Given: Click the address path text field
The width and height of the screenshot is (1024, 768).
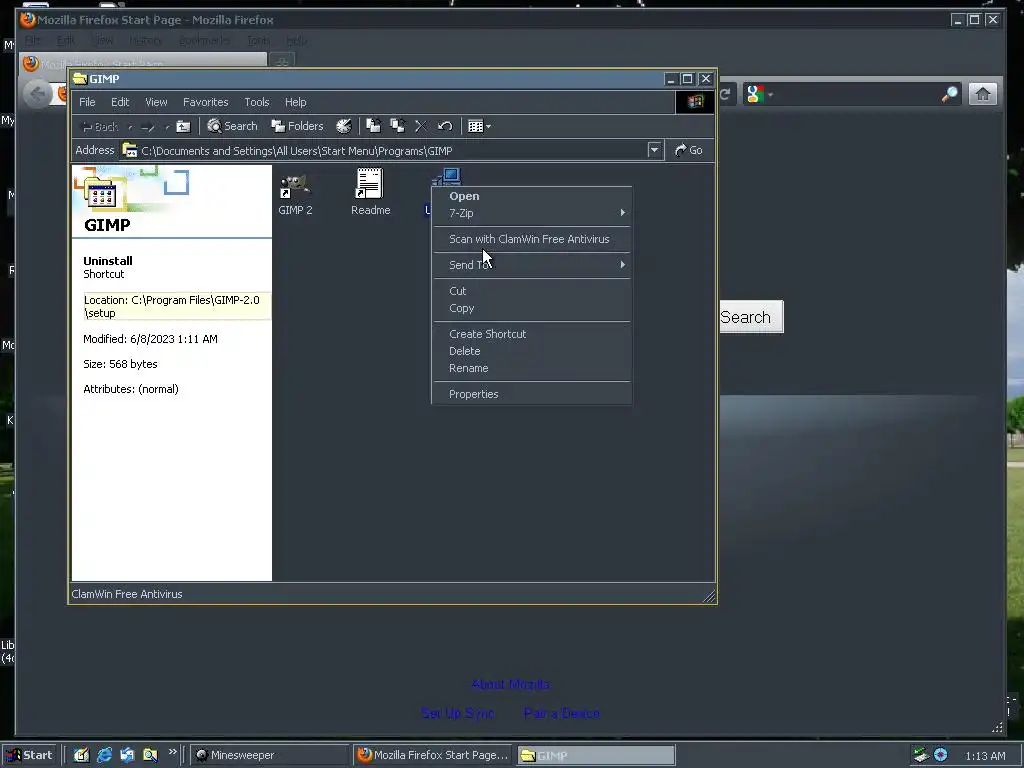Looking at the screenshot, I should point(385,150).
